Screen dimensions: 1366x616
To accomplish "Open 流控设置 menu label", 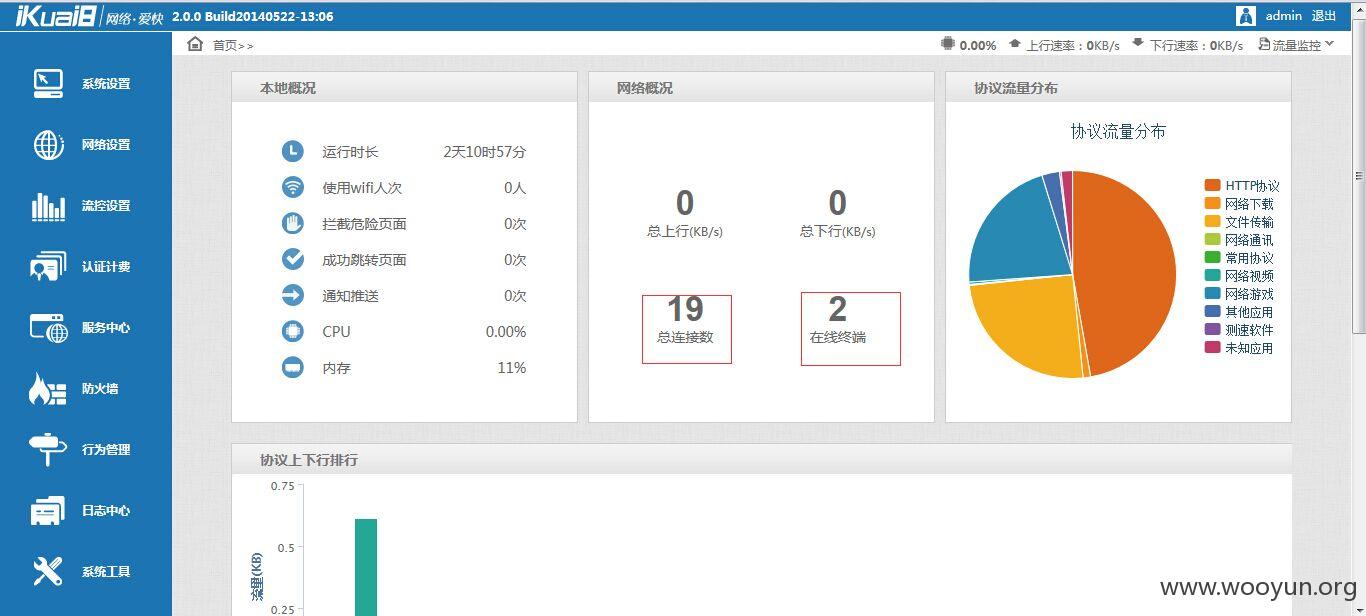I will tap(106, 206).
